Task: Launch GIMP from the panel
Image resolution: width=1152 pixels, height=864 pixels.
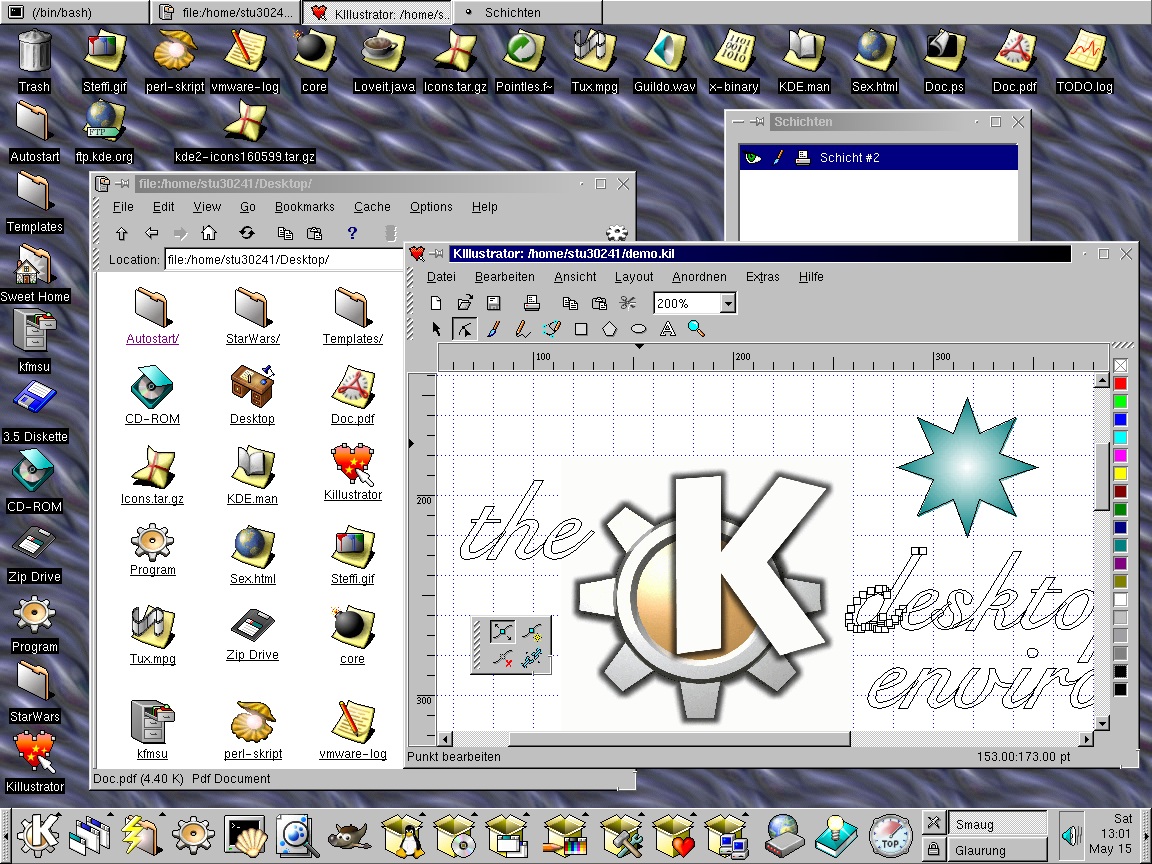Action: [348, 833]
